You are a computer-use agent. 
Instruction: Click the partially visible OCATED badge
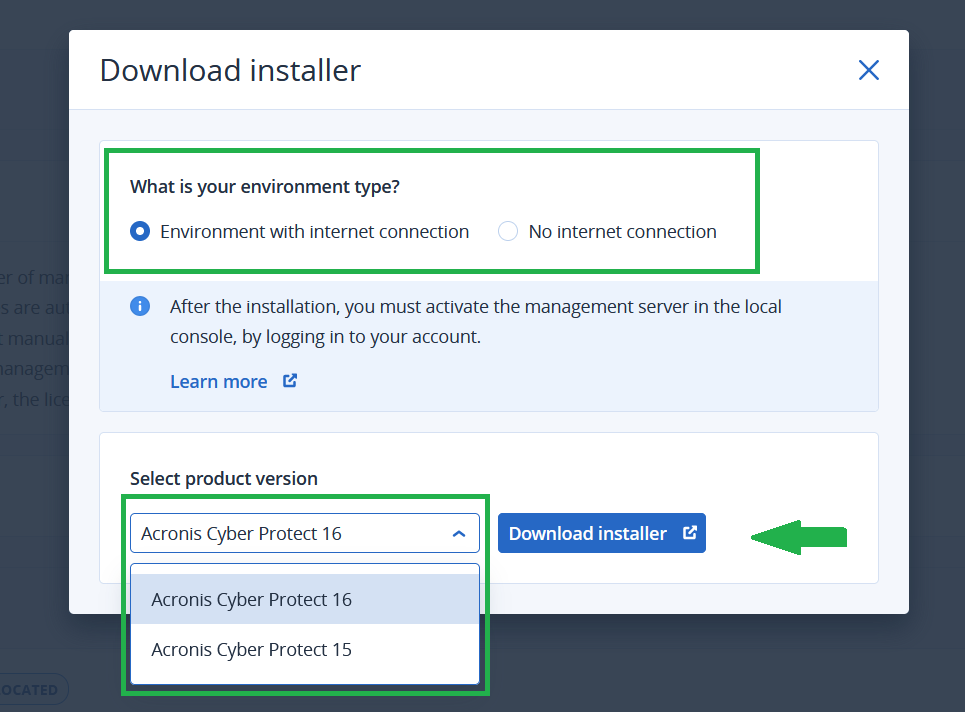click(x=30, y=690)
